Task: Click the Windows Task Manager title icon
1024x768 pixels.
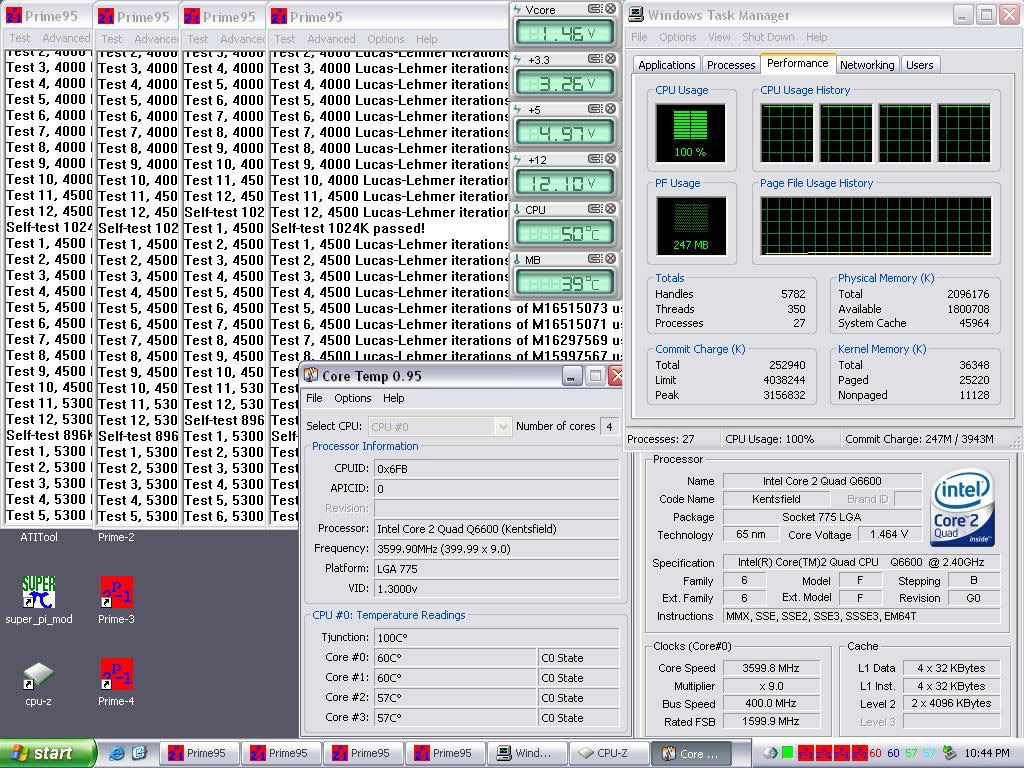Action: tap(635, 15)
